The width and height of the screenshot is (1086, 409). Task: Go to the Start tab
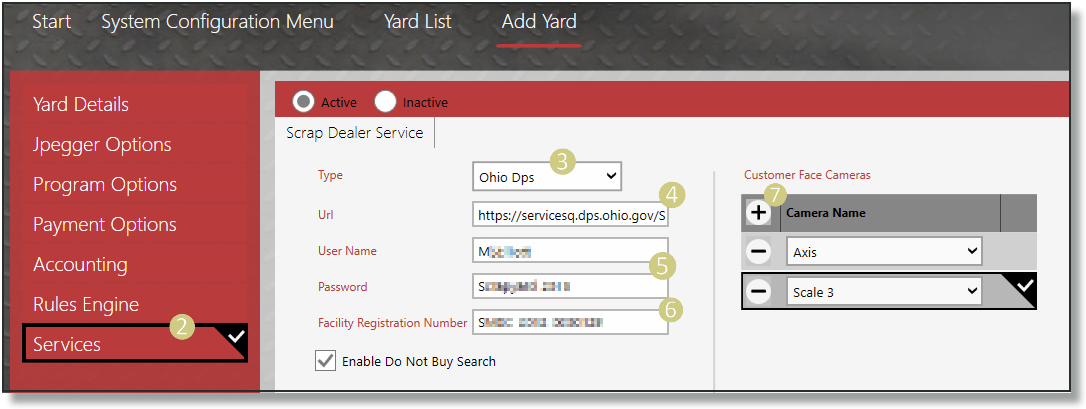click(x=51, y=21)
